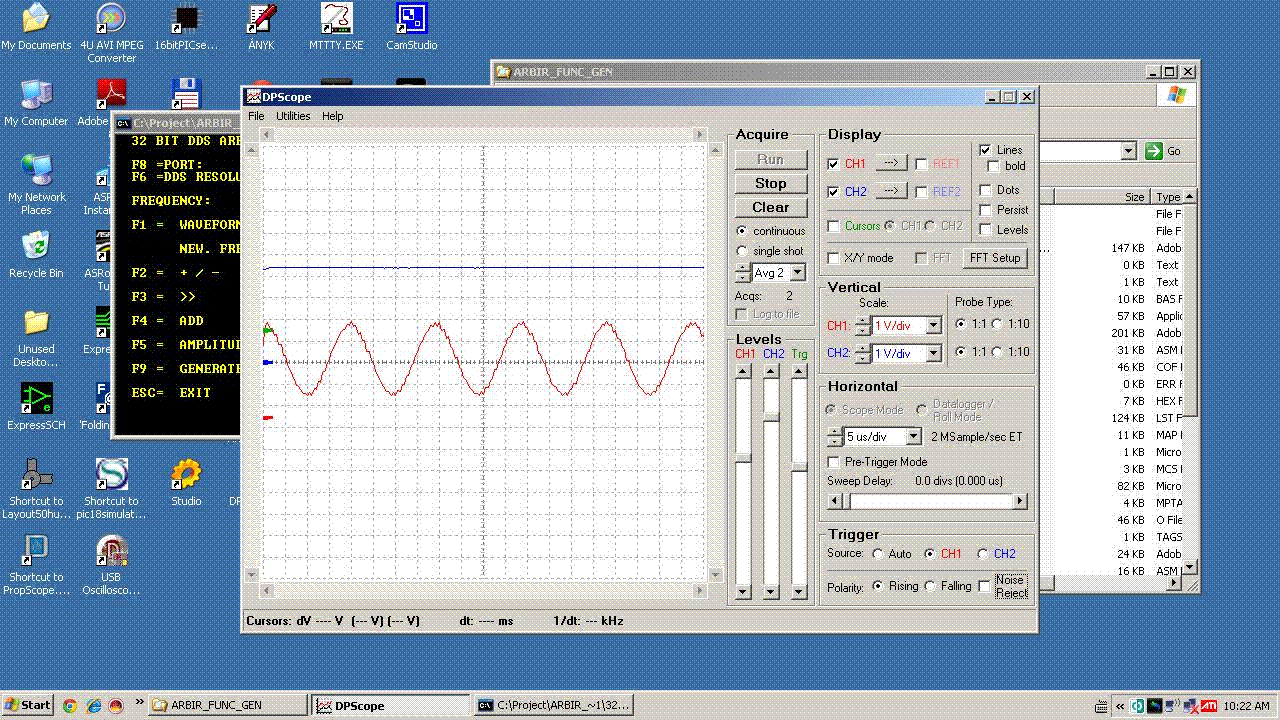Toggle the CH2 display checkbox
The height and width of the screenshot is (720, 1280).
click(834, 192)
